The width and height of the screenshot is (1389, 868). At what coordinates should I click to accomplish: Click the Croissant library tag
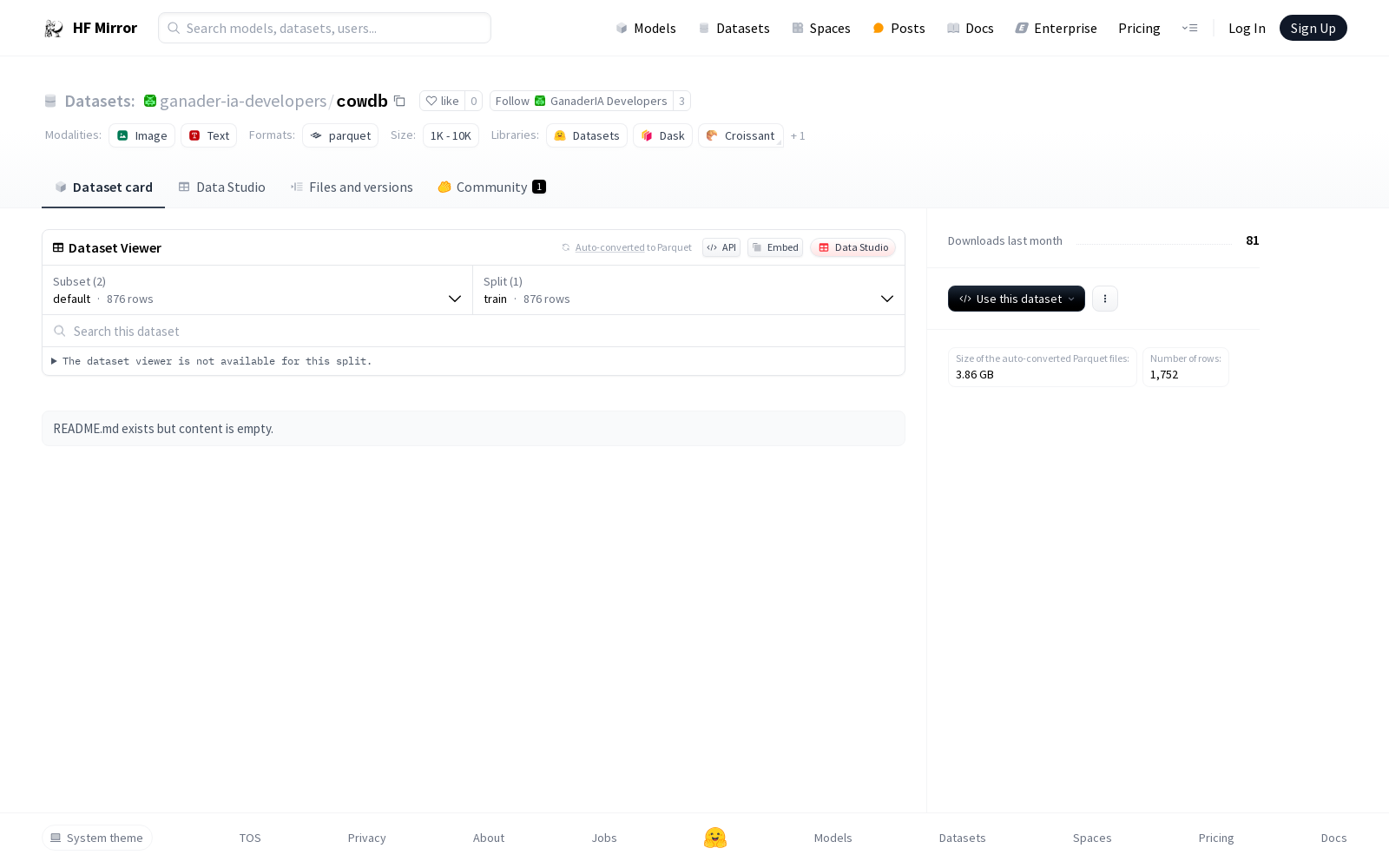click(741, 135)
